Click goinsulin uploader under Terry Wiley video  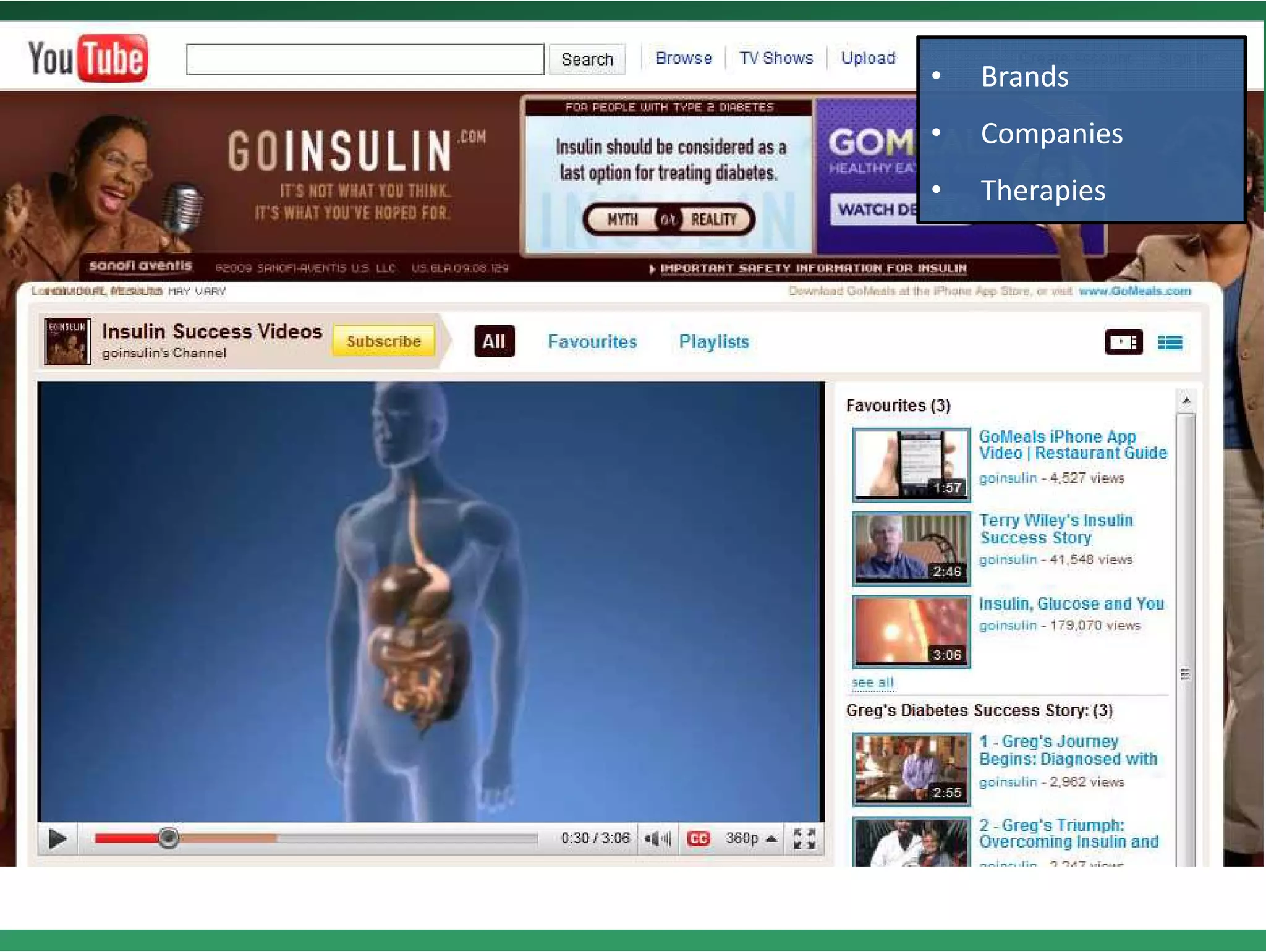click(1008, 559)
